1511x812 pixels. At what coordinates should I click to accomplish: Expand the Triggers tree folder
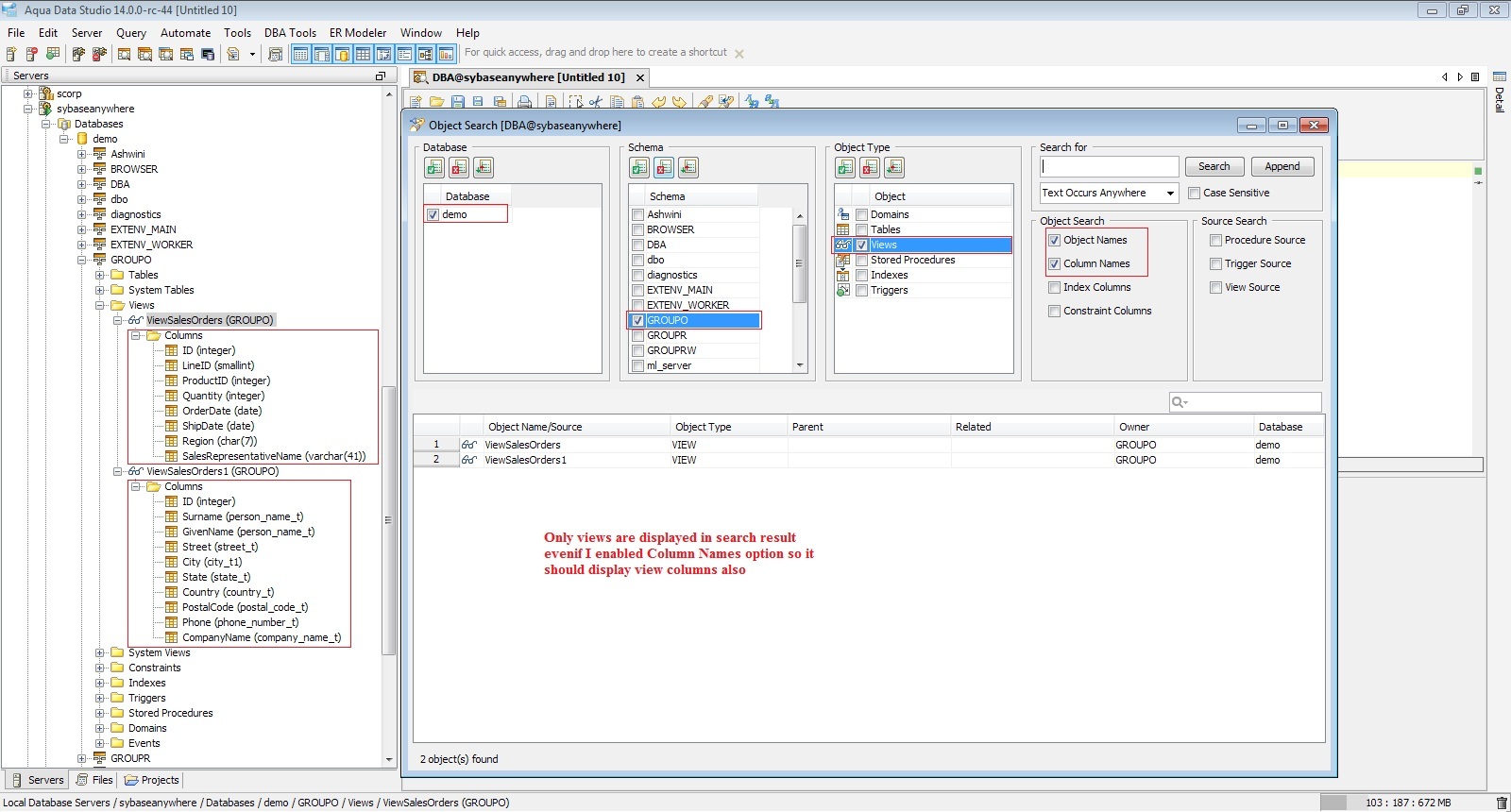(100, 698)
